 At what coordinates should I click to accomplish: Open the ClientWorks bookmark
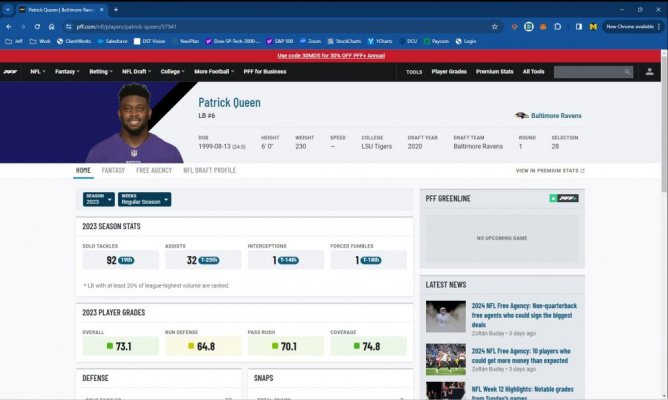click(74, 41)
